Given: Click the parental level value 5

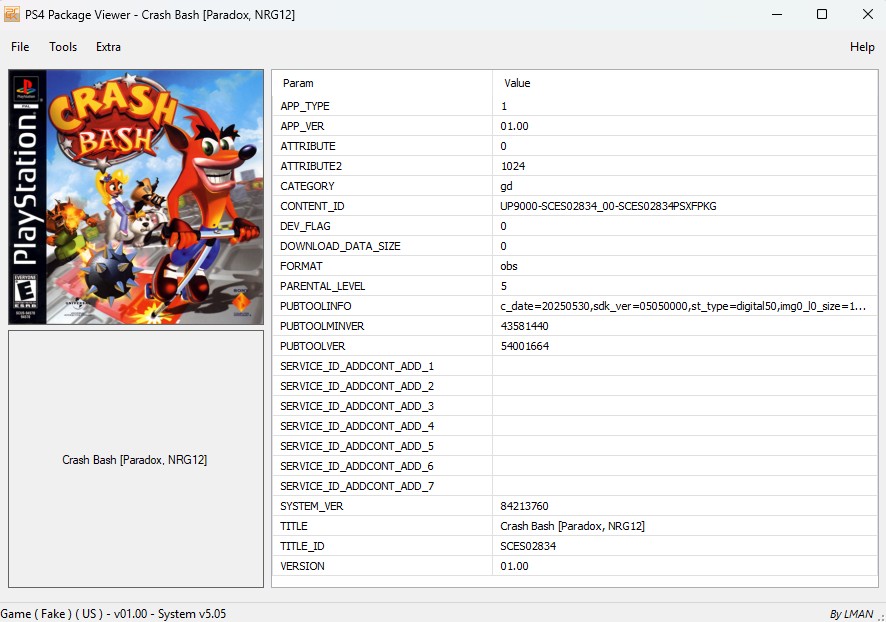Looking at the screenshot, I should [x=503, y=286].
